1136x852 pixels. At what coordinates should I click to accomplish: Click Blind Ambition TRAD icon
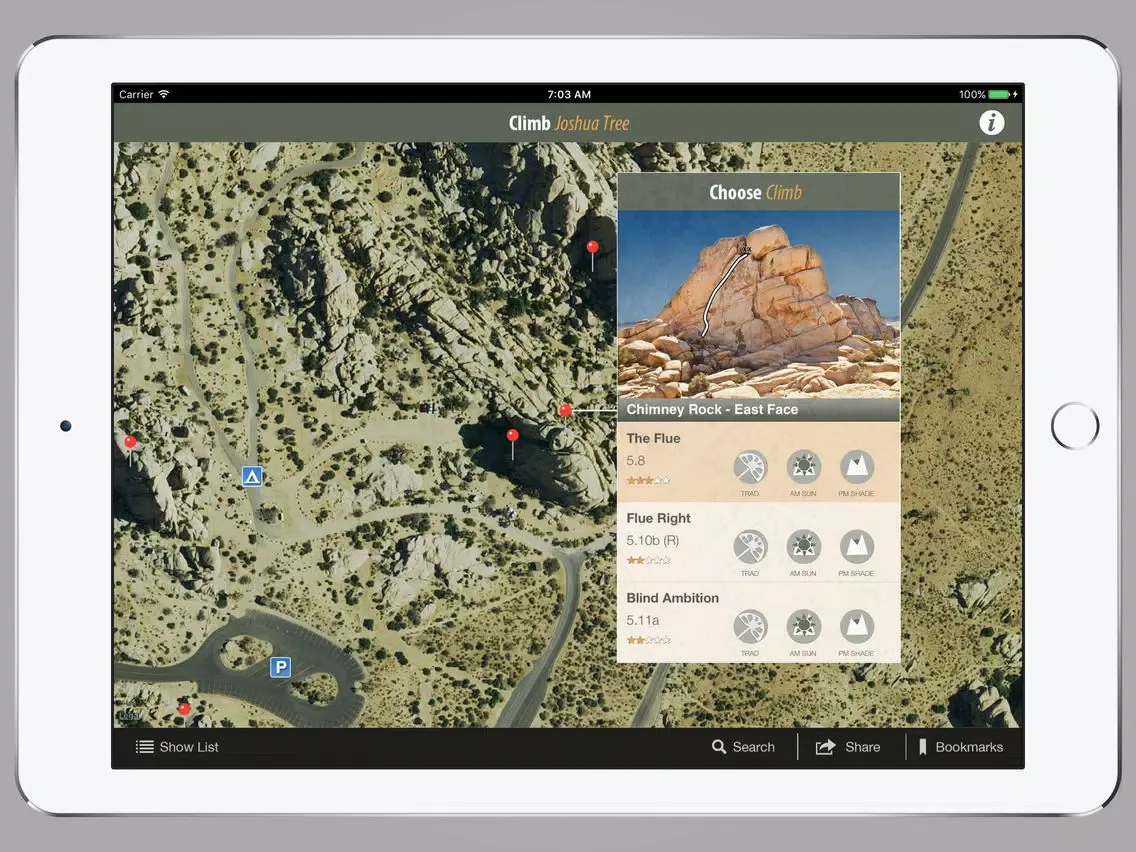point(750,627)
